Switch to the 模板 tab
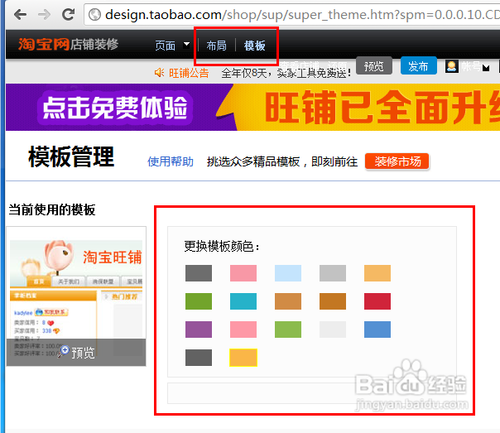This screenshot has height=433, width=500. coord(254,45)
